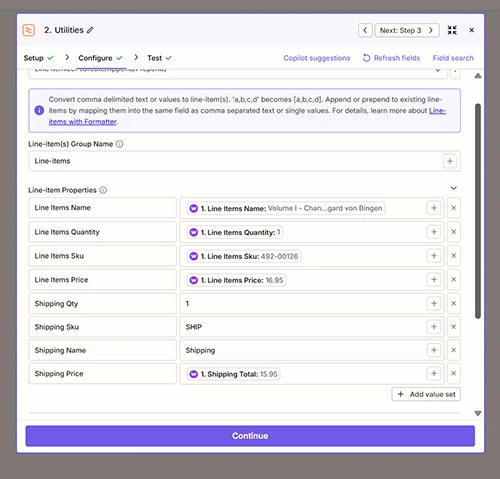Insert data into Group Name field plus
This screenshot has width=500, height=479.
pyautogui.click(x=450, y=161)
